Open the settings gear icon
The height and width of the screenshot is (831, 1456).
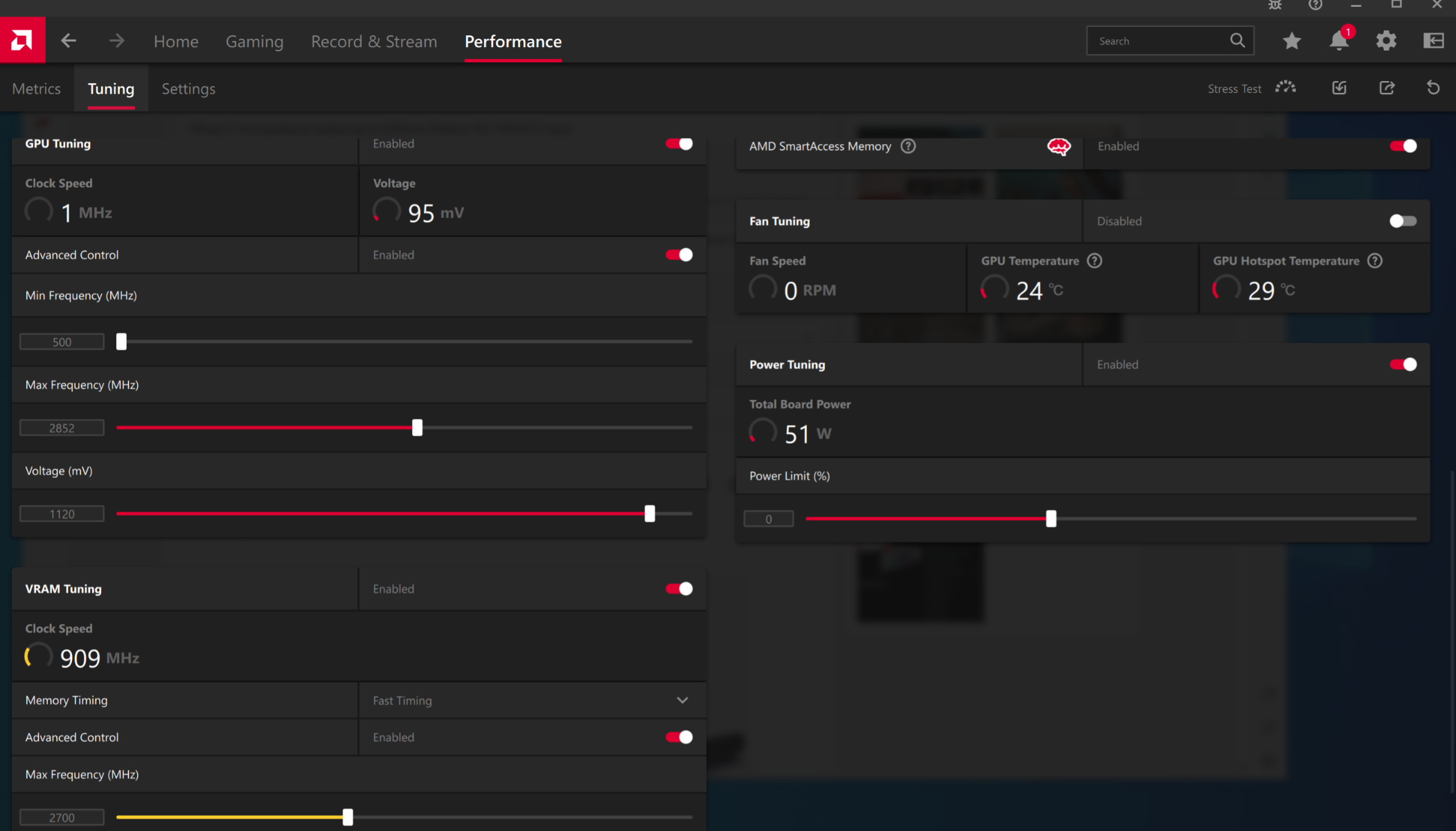point(1385,41)
